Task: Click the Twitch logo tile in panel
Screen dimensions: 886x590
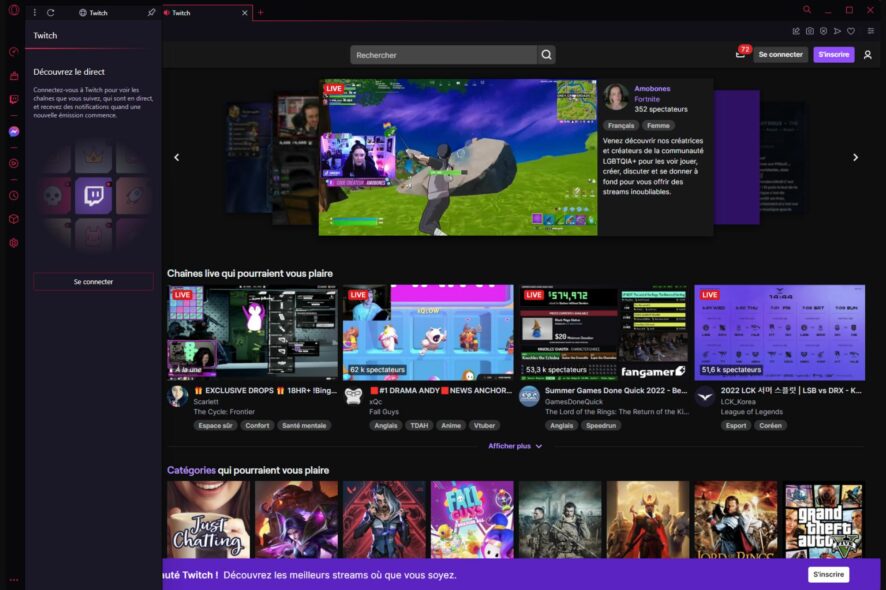Action: pos(93,196)
